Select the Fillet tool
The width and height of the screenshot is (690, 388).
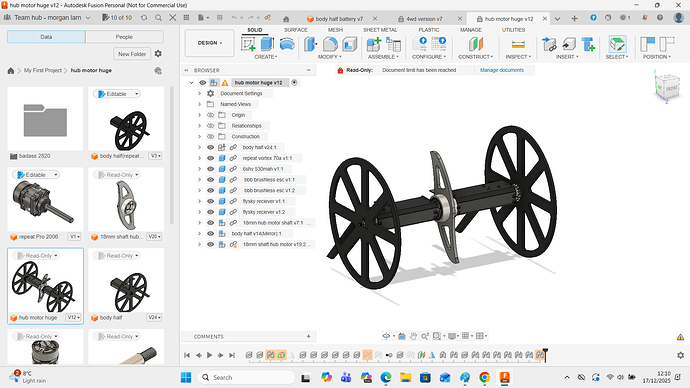coord(330,44)
